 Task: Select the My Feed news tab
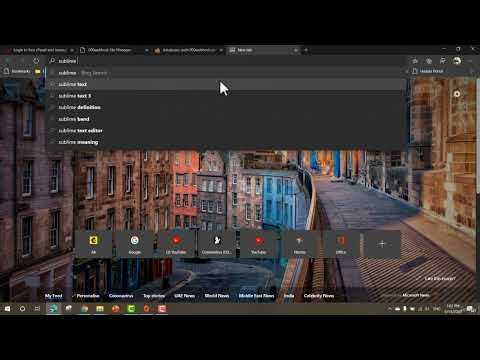53,296
